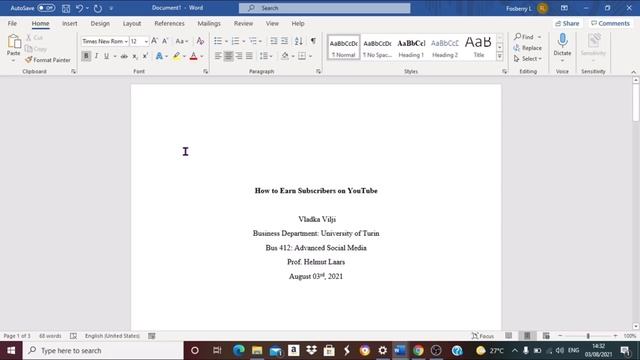Expand the Styles gallery more arrow
Viewport: 640px width, 360px height.
[x=500, y=57]
